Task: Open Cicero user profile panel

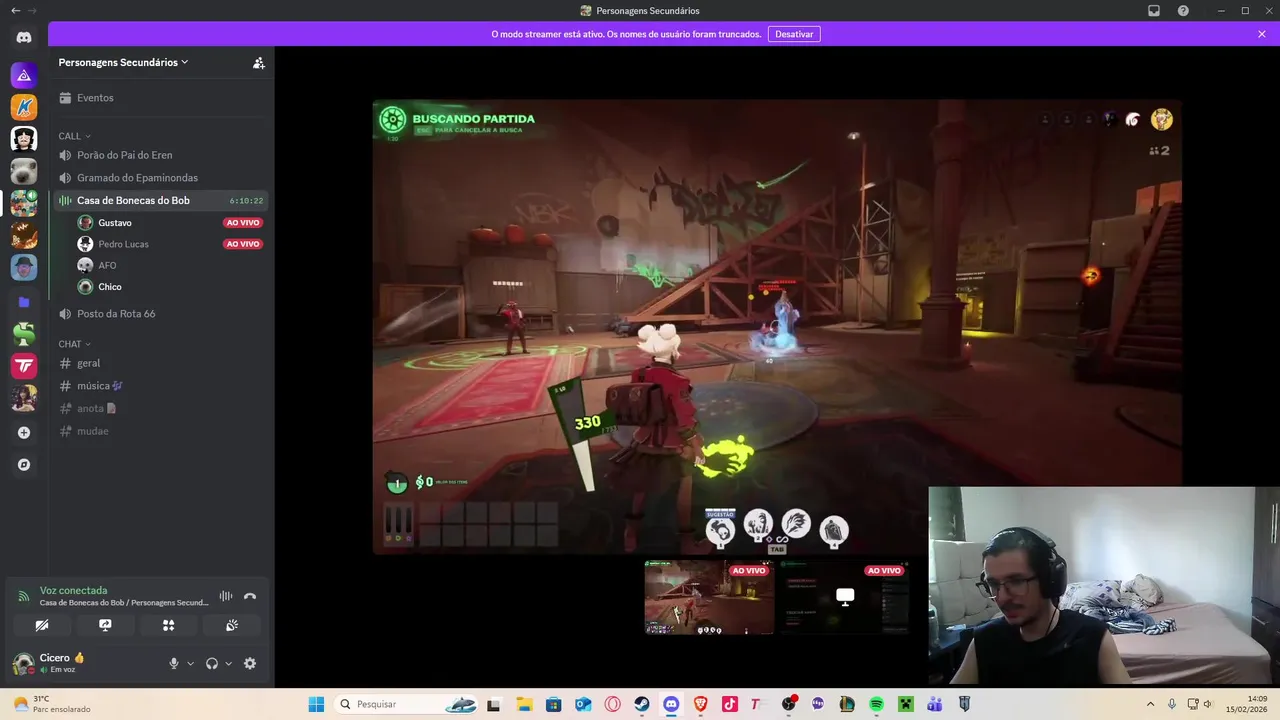Action: pyautogui.click(x=85, y=663)
